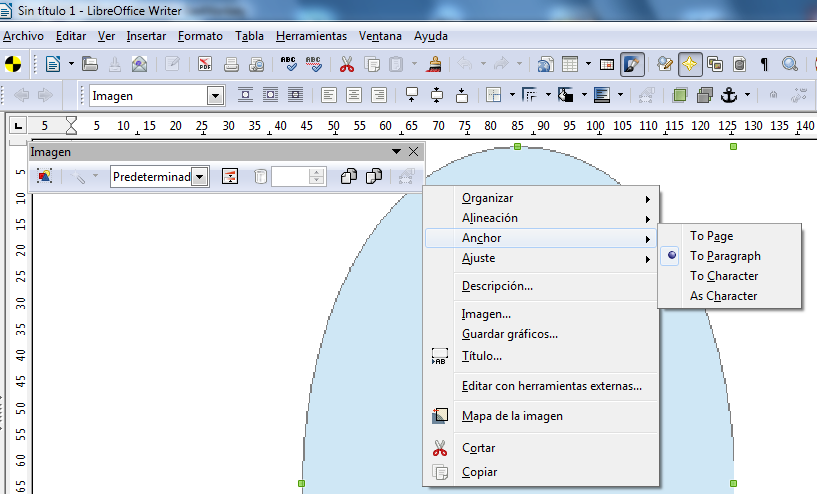Screen dimensions: 817x494
Task: Toggle the Navigator star button
Action: click(x=689, y=65)
